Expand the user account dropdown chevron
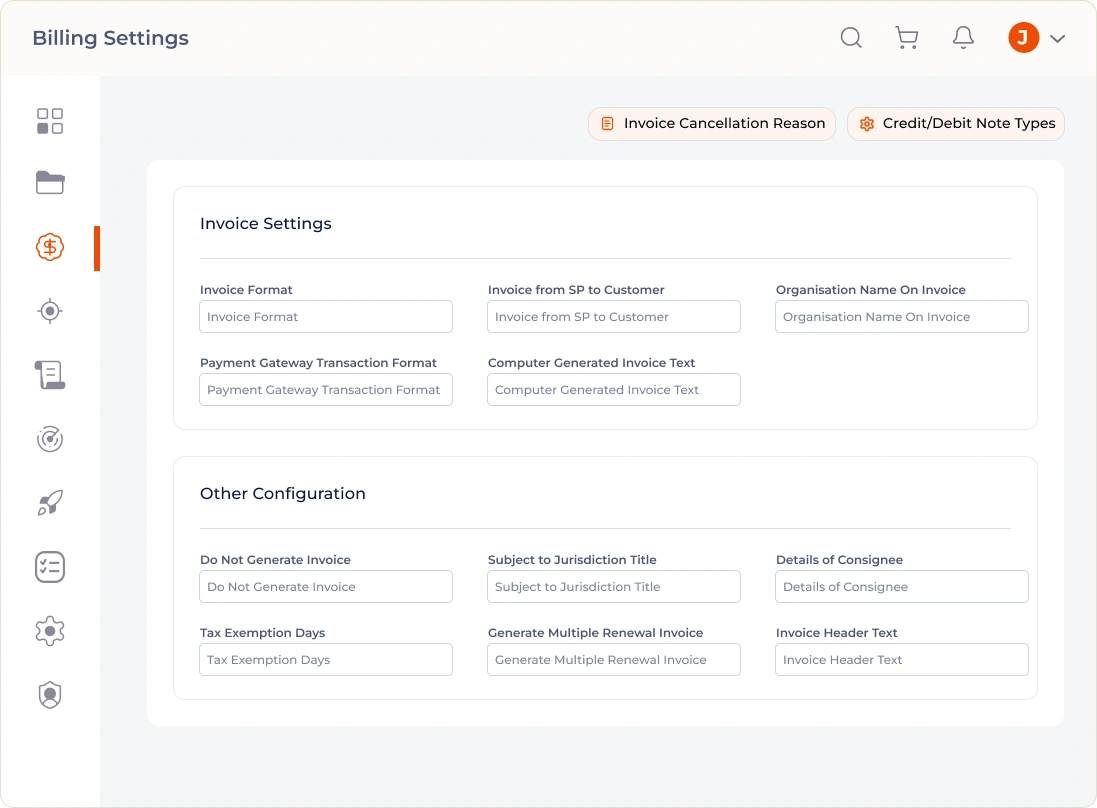The image size is (1097, 808). click(1057, 38)
